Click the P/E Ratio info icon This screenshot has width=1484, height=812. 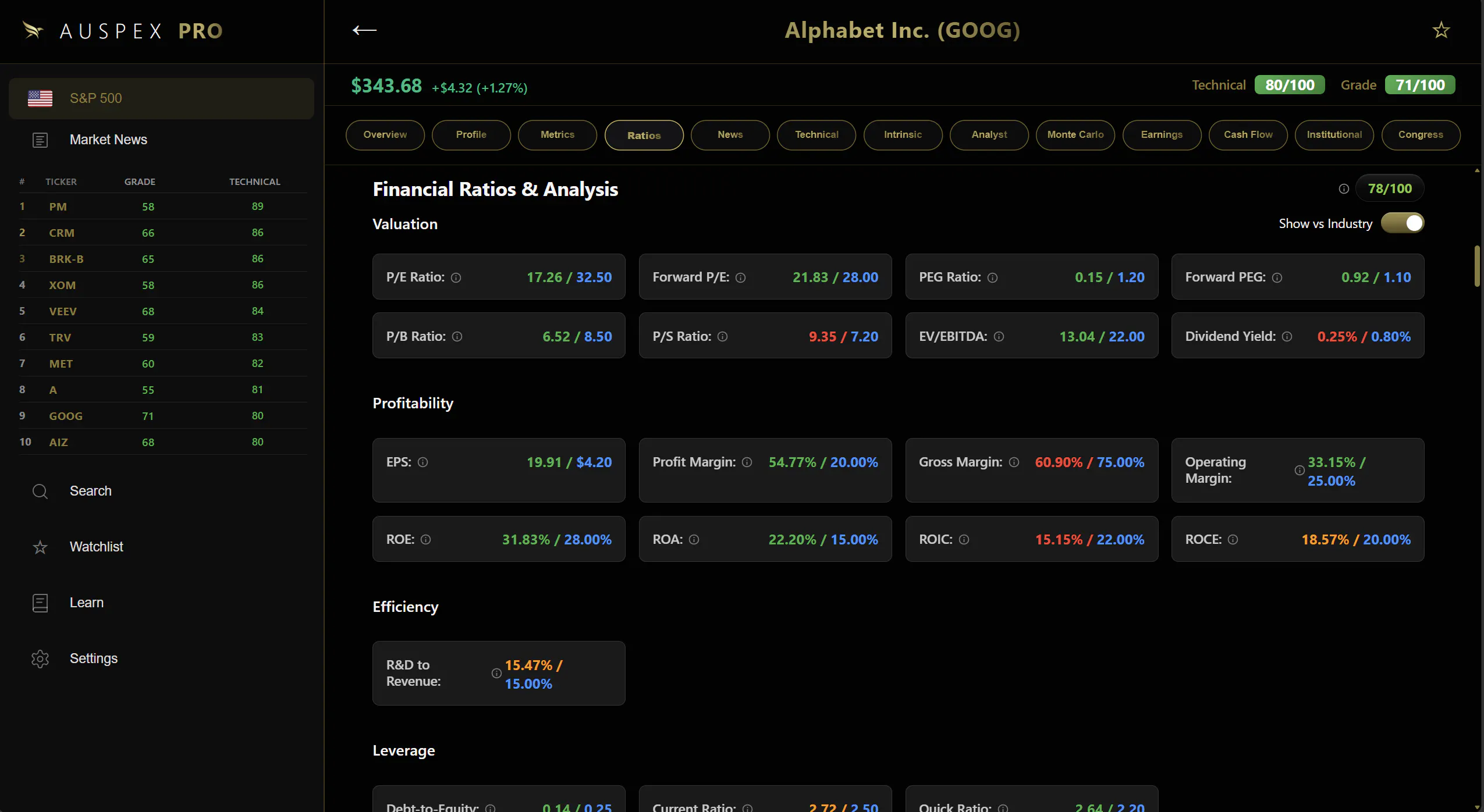[x=456, y=278]
